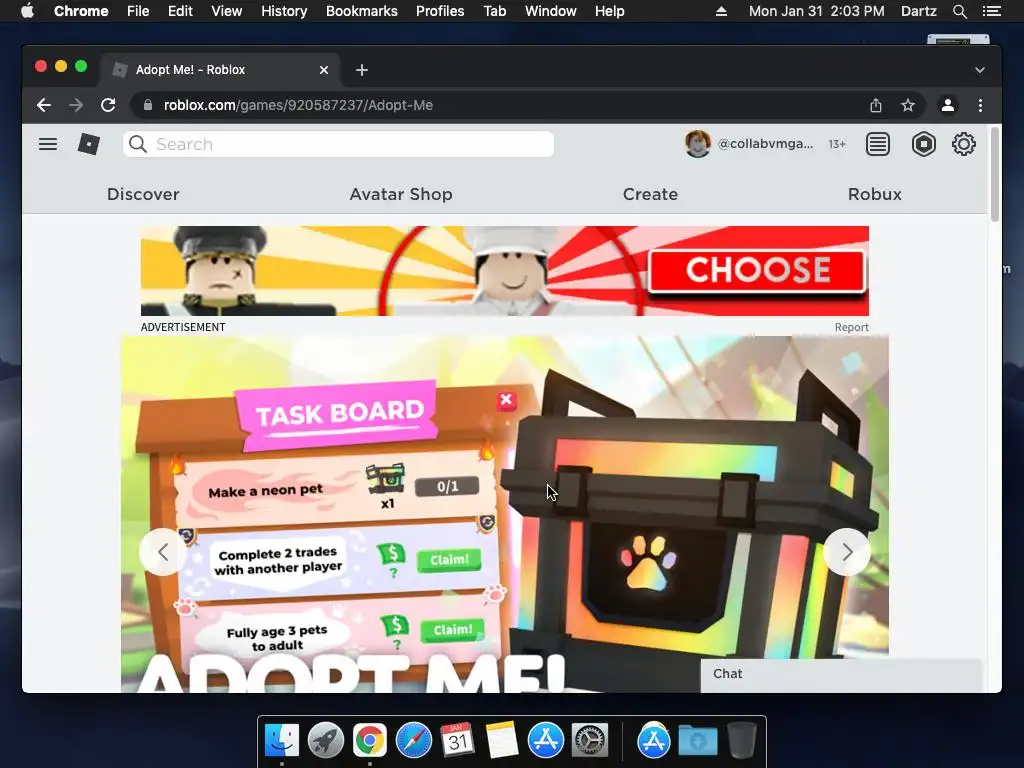
Task: Open the @collabvmga... profile link
Action: [765, 144]
